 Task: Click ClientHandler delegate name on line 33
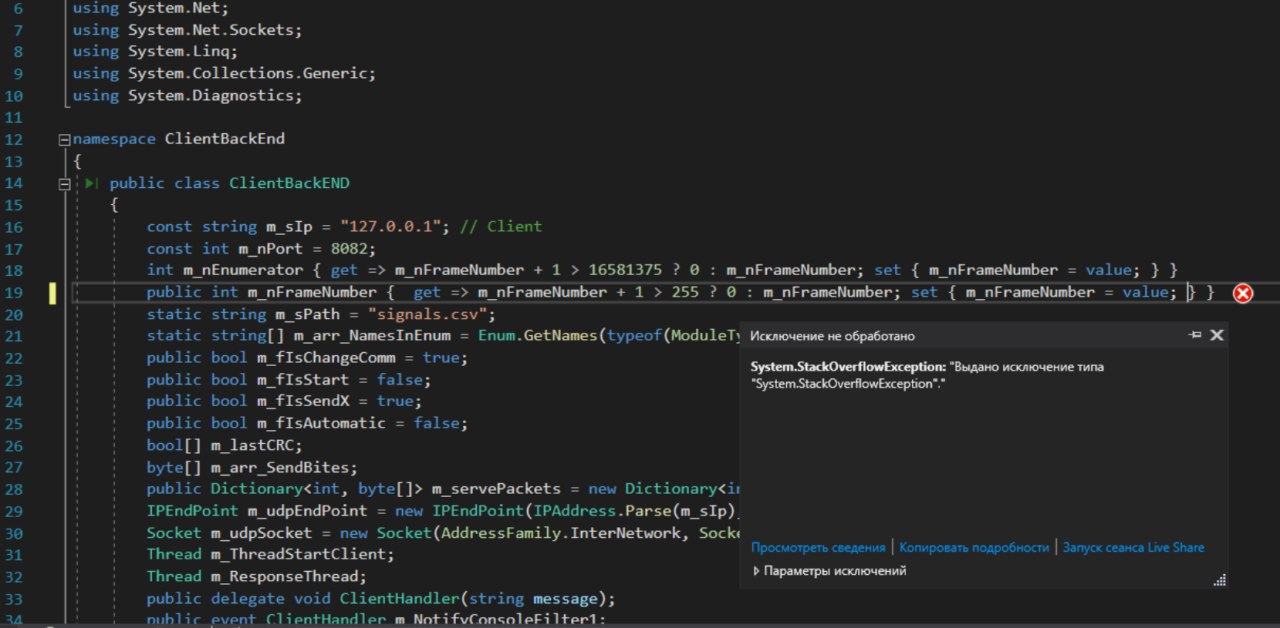[399, 600]
